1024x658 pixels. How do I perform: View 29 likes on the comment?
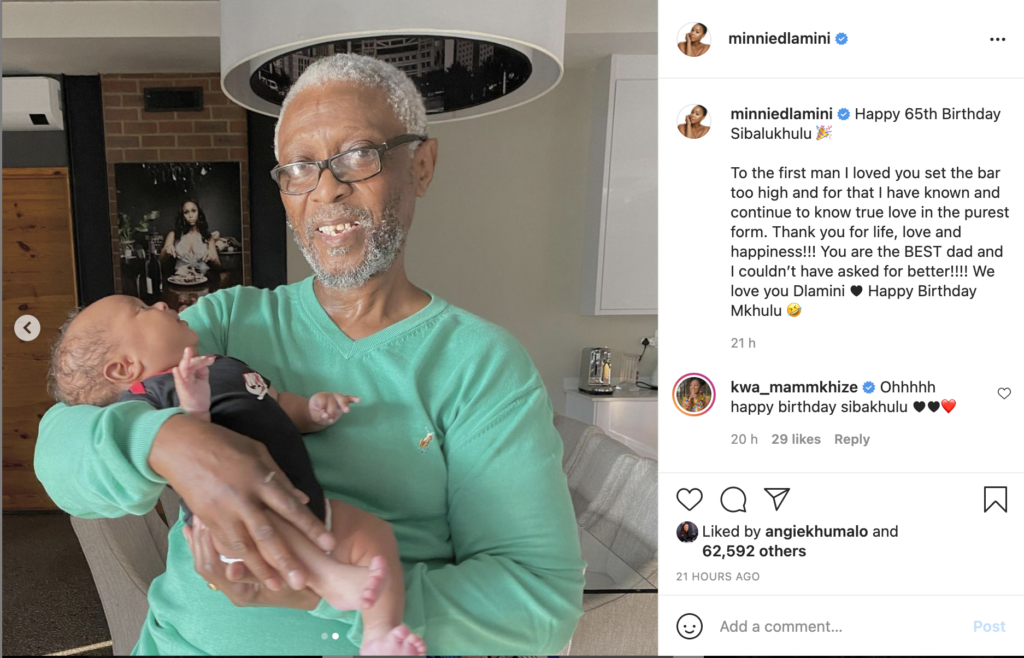795,439
